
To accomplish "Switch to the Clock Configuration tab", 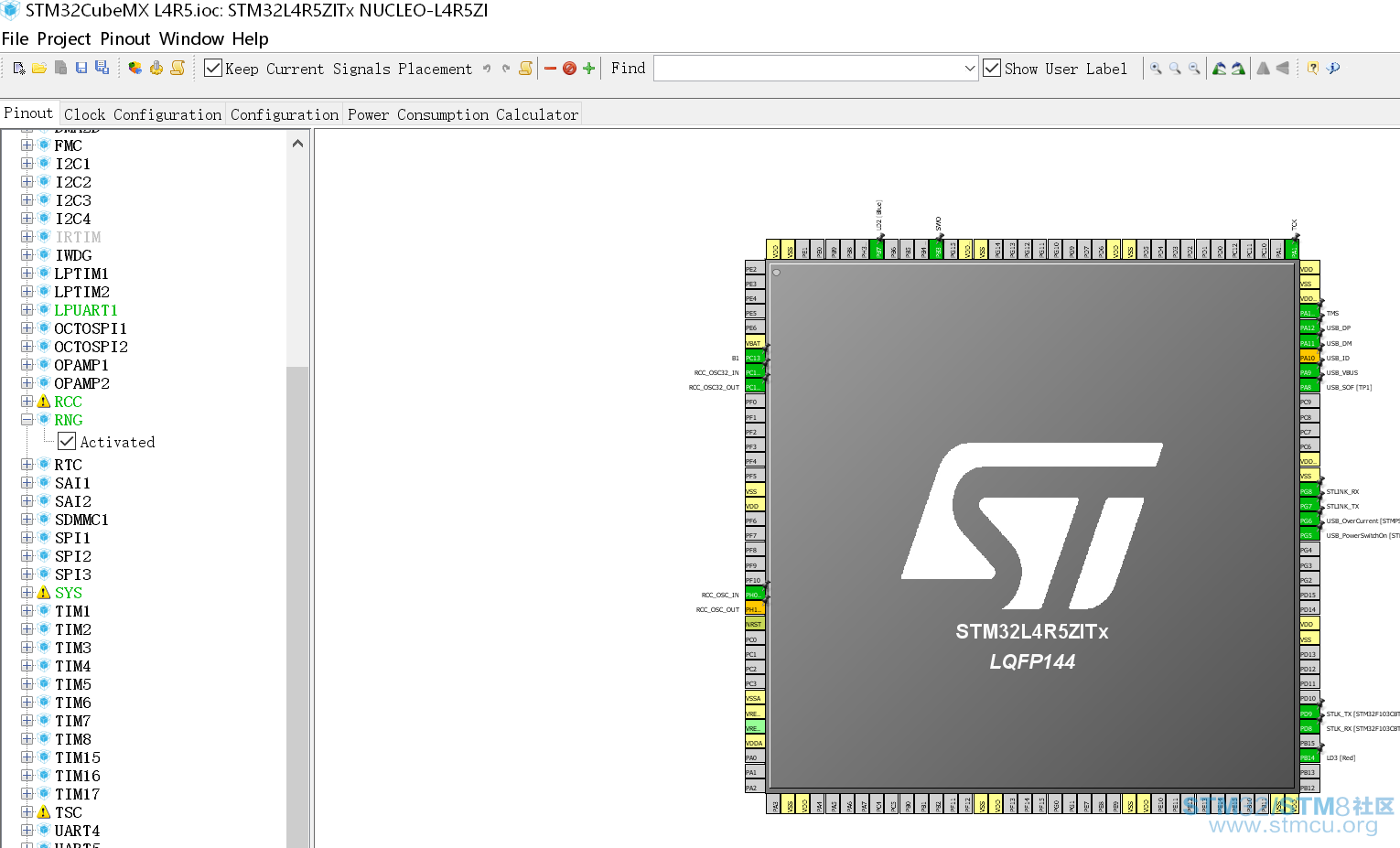I will pyautogui.click(x=143, y=114).
